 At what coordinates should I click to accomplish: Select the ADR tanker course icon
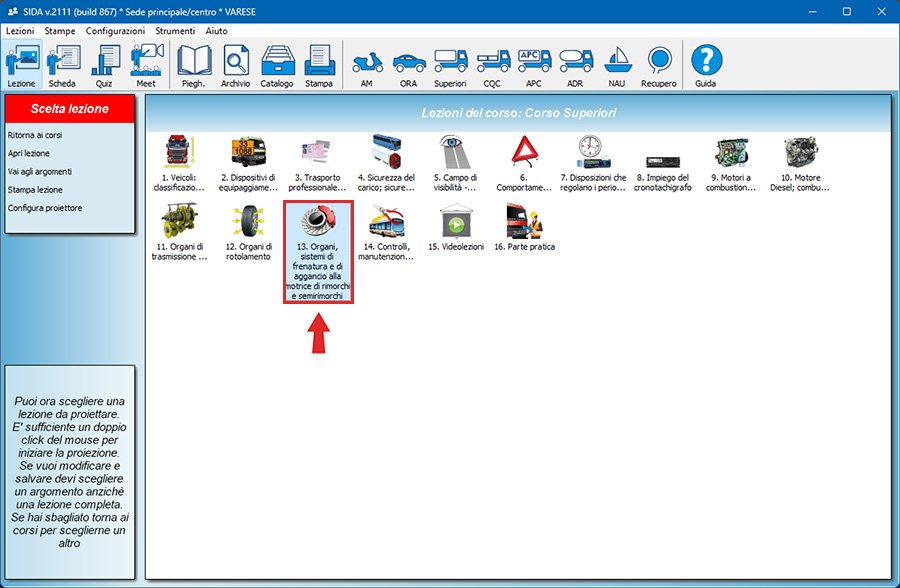coord(576,66)
